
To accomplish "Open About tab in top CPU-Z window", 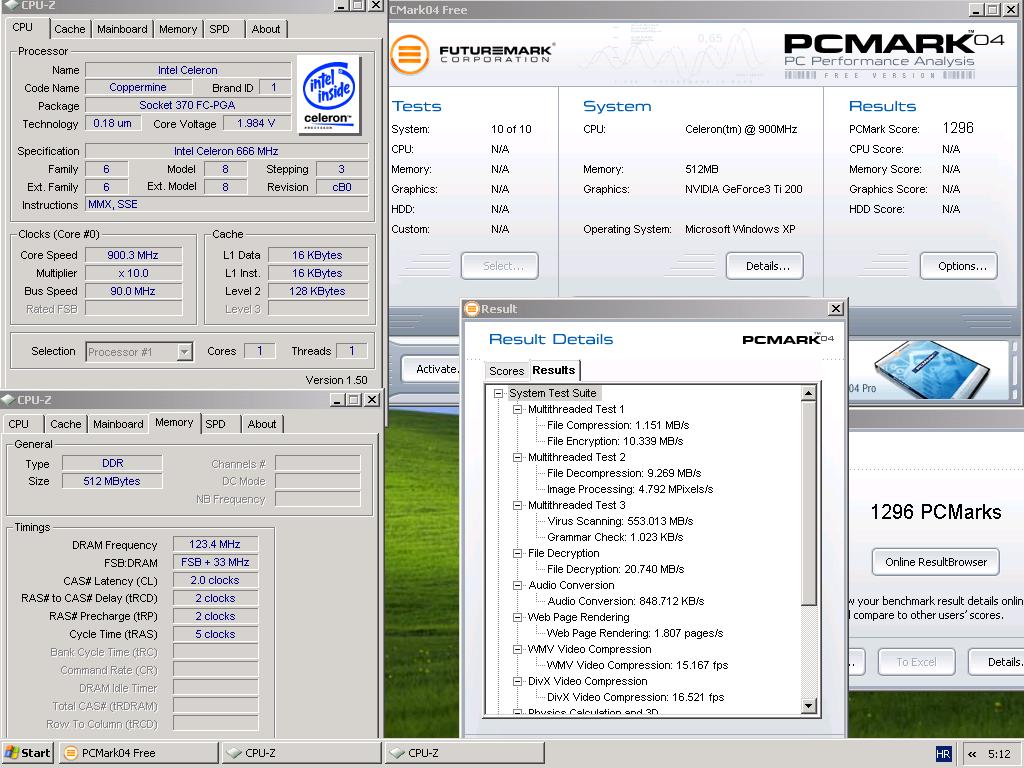I will tap(266, 29).
